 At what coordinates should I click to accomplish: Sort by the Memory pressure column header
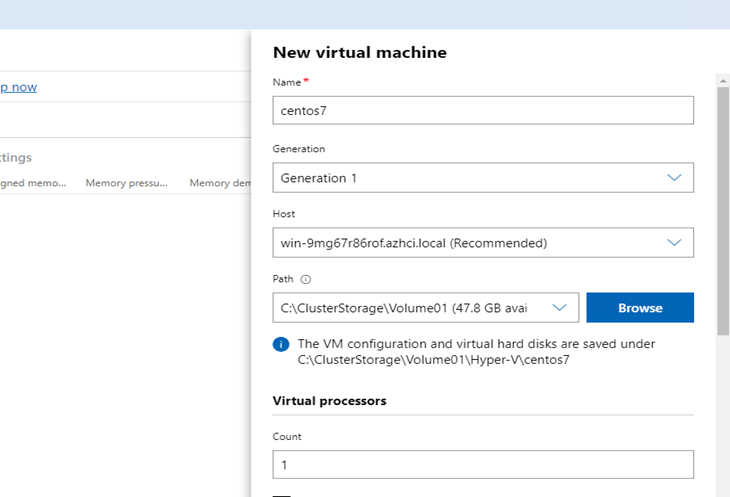[127, 183]
